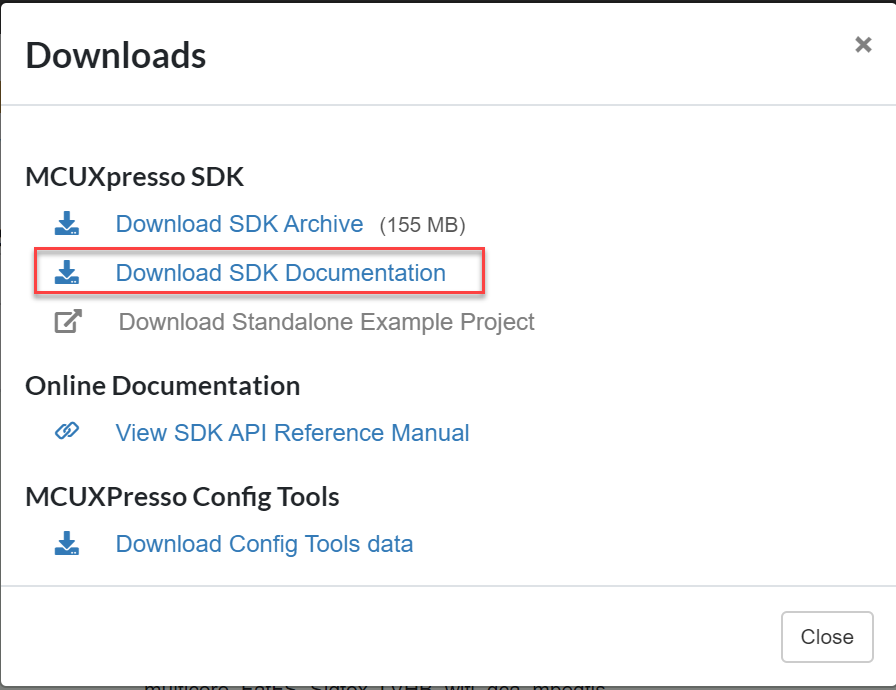Follow the Download Config Tools data link
Screen dimensions: 896x690
click(264, 544)
